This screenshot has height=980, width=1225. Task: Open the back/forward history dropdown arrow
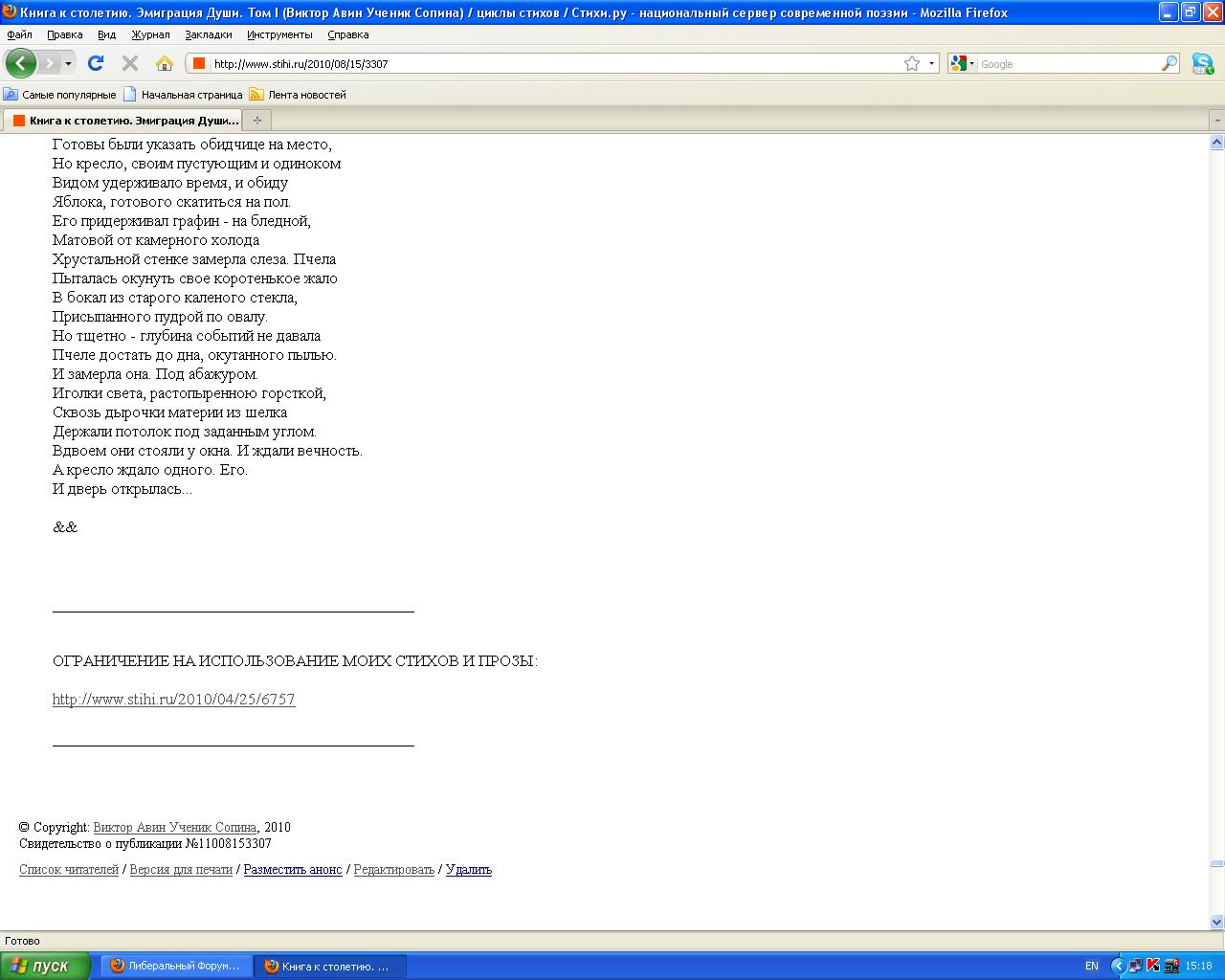(68, 63)
